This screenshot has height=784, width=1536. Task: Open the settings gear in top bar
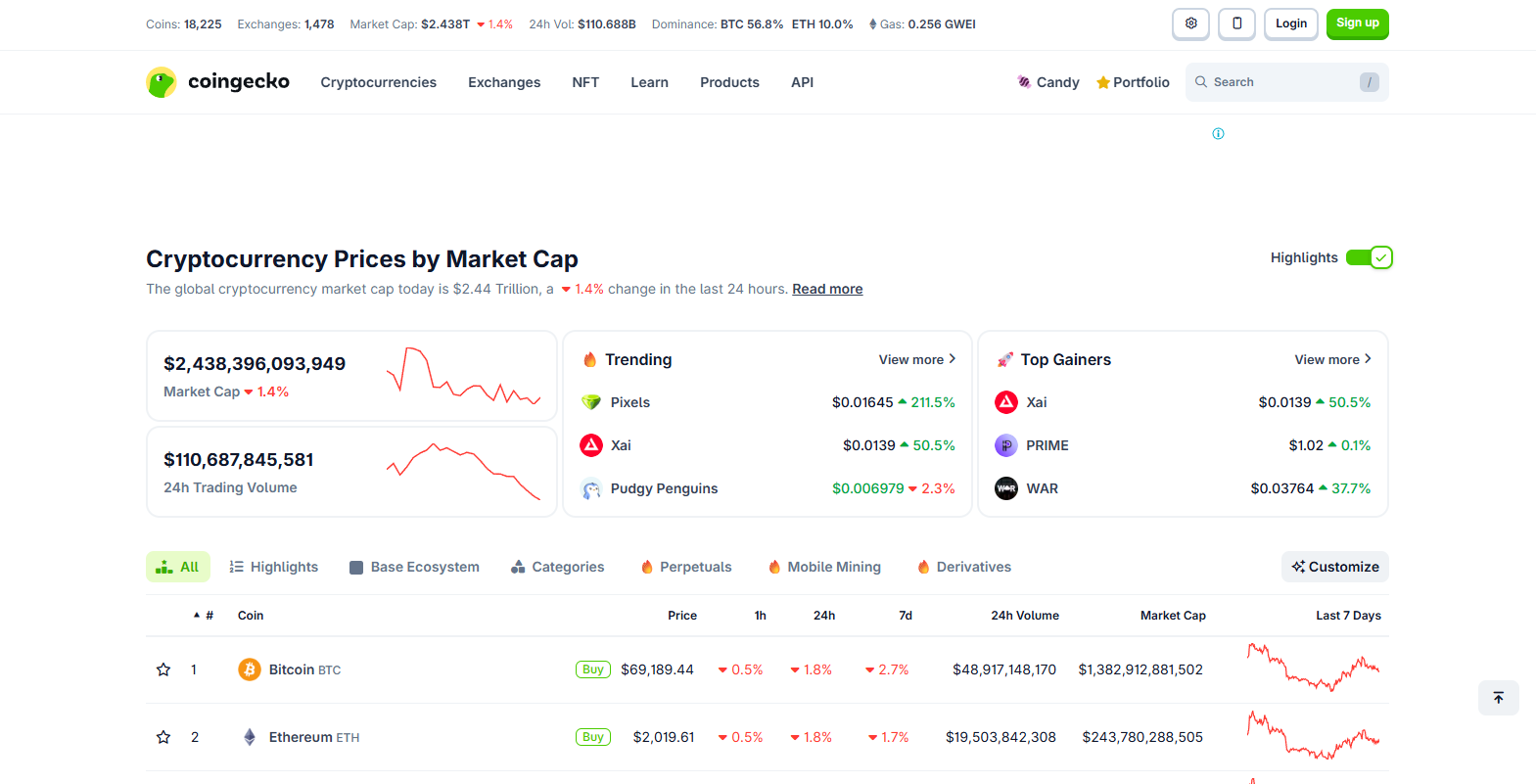pos(1190,23)
